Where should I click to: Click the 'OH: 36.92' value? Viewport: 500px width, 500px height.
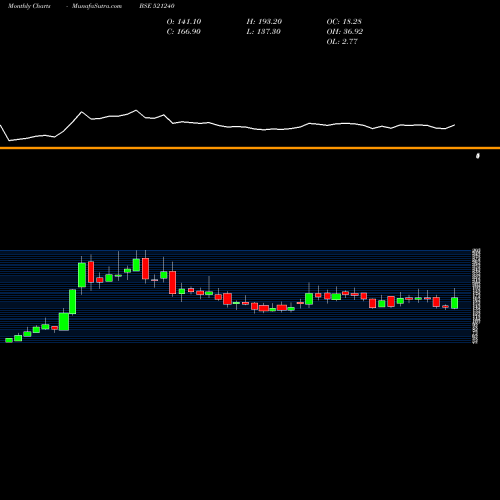coord(345,32)
